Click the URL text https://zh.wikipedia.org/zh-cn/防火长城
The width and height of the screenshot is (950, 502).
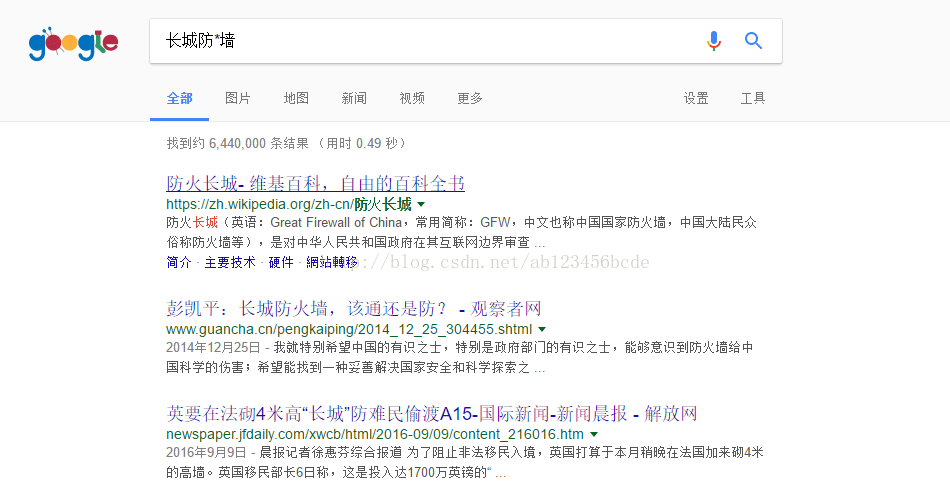tap(289, 205)
